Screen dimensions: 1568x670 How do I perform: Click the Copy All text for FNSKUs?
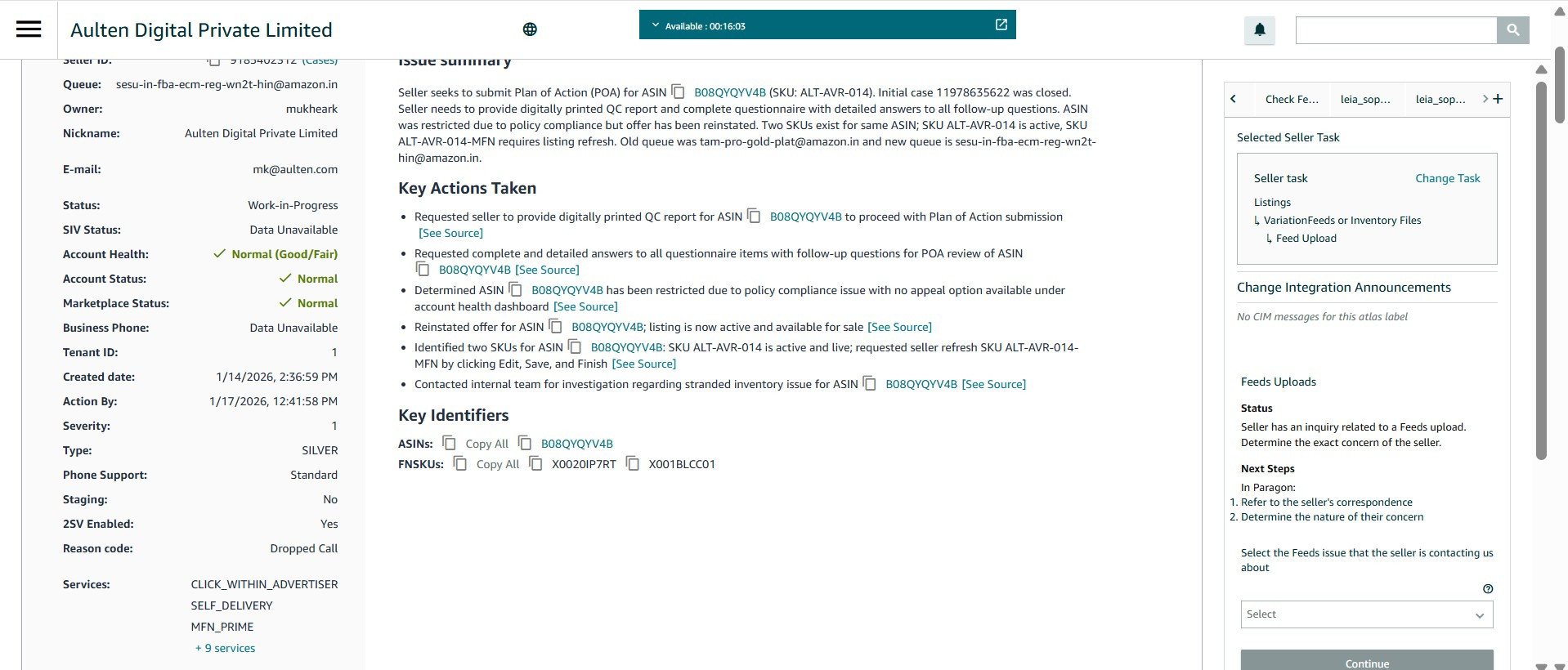pos(498,464)
